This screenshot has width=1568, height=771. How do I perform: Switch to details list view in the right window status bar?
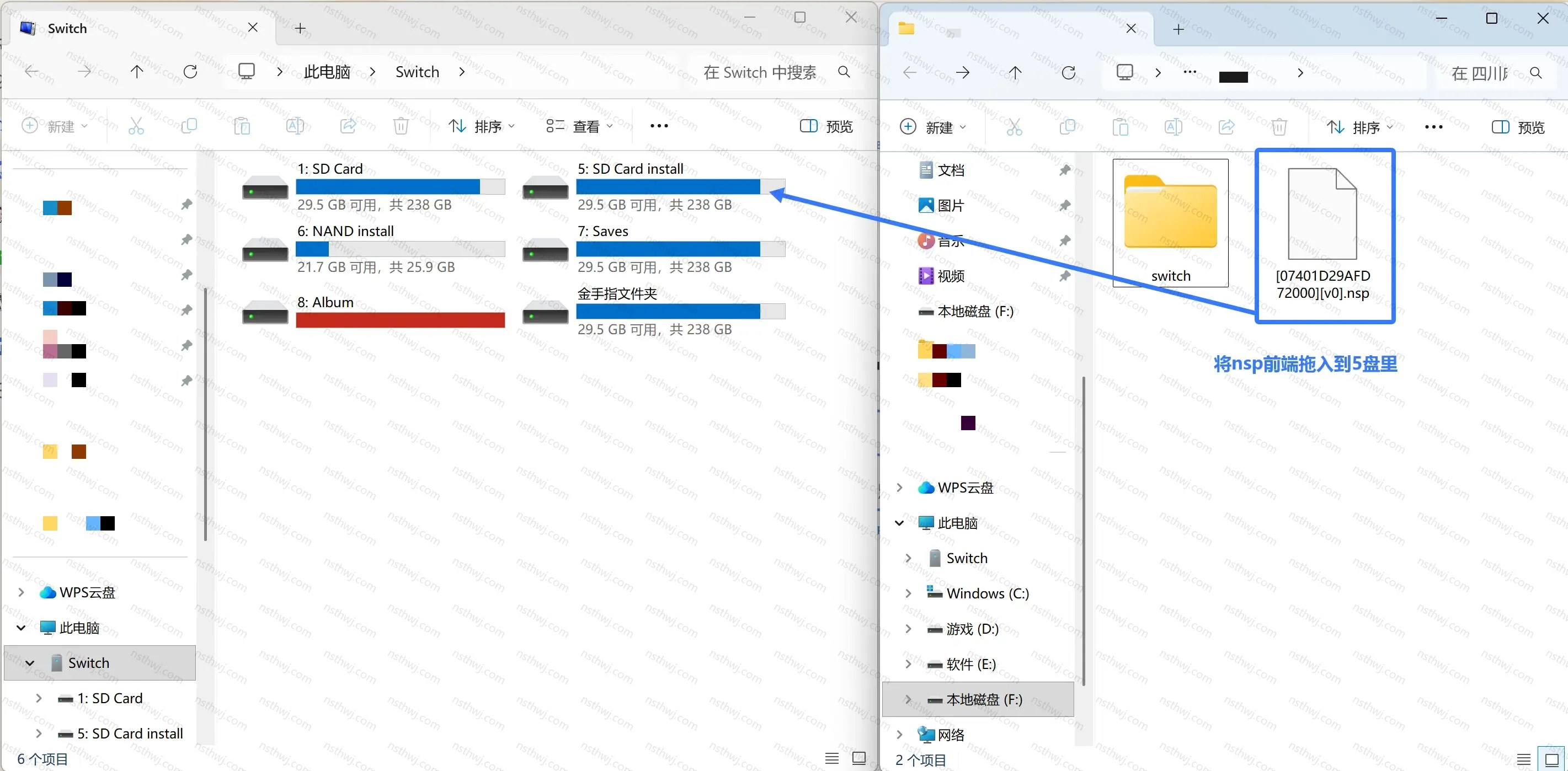pos(1523,759)
